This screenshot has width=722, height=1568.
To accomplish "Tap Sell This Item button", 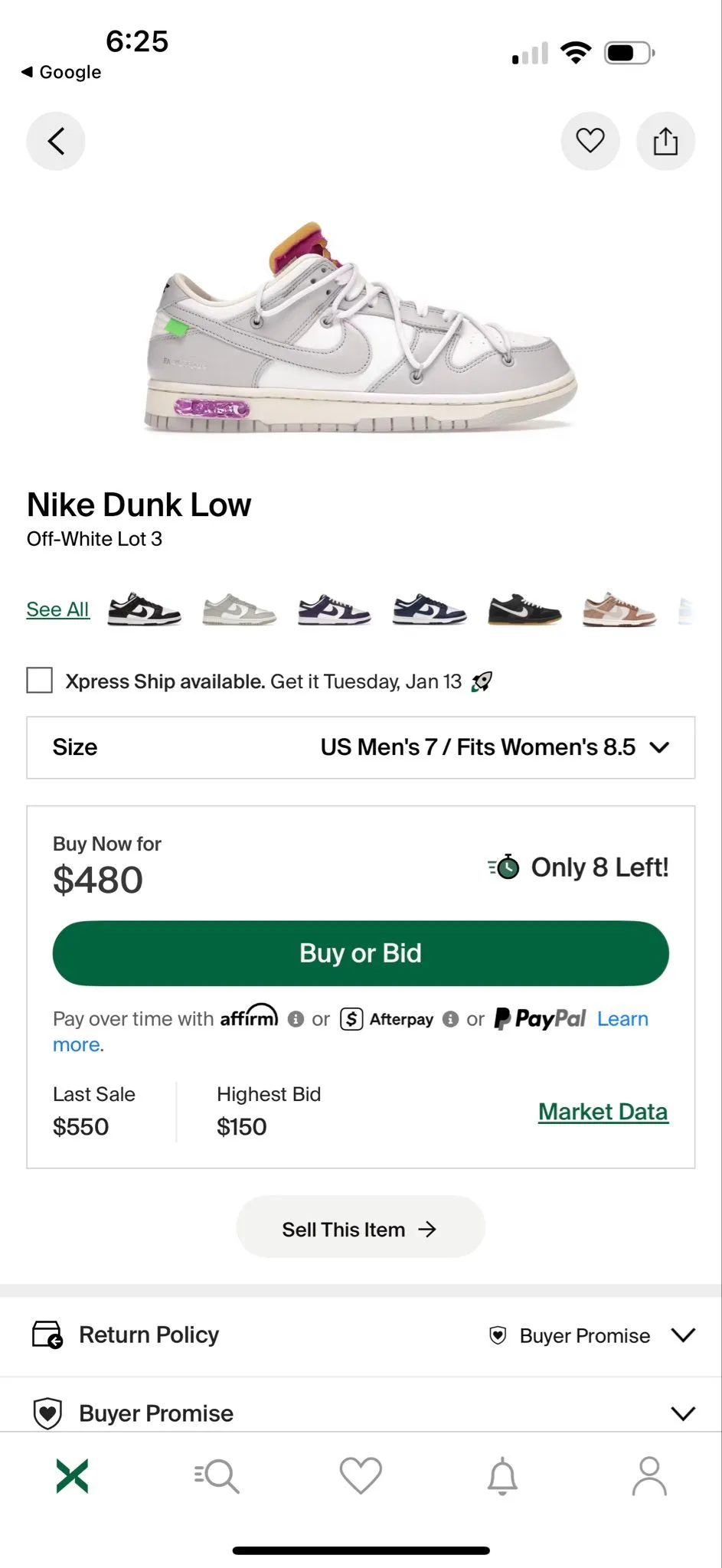I will [361, 1229].
